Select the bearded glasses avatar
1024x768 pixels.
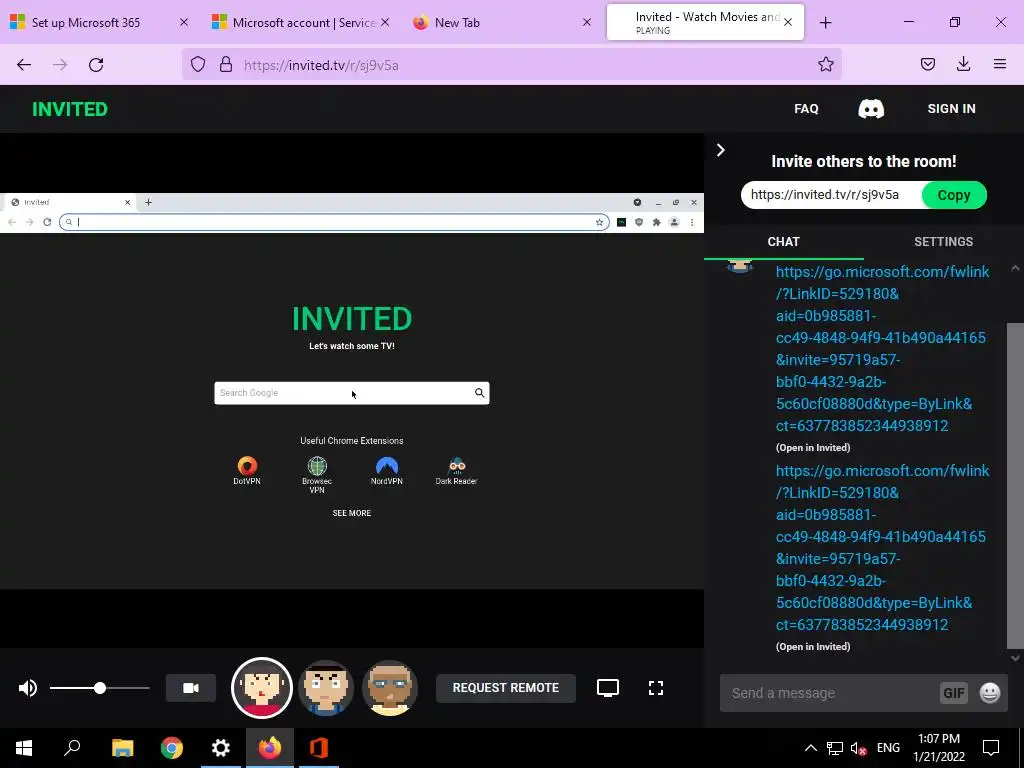pyautogui.click(x=390, y=688)
